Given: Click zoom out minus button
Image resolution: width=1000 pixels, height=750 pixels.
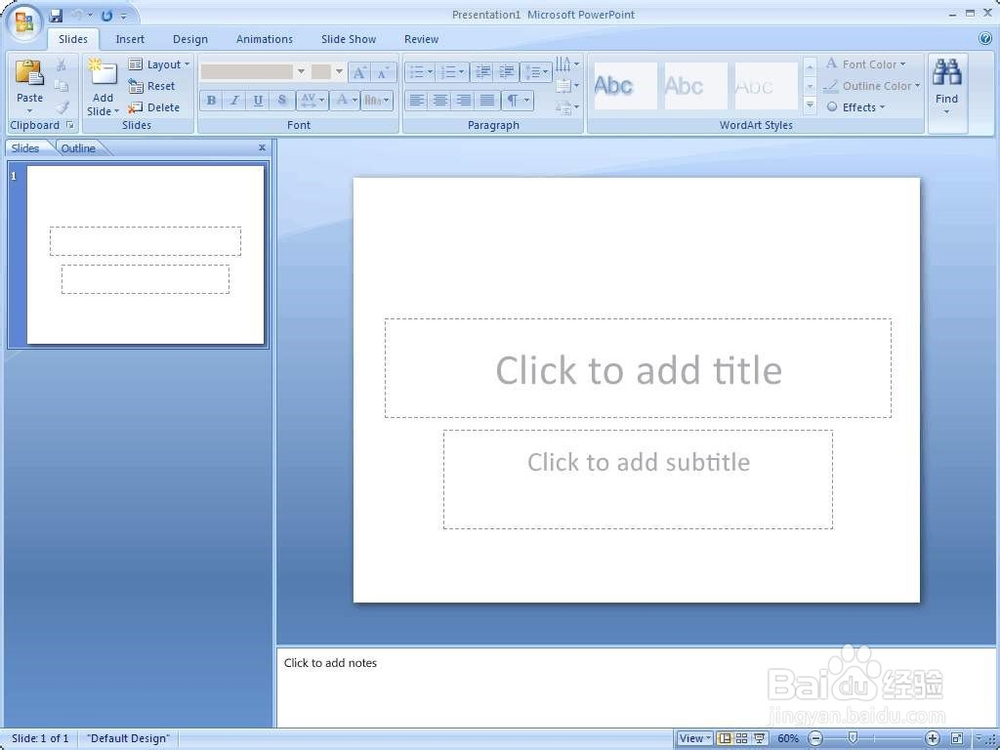Looking at the screenshot, I should pos(815,739).
